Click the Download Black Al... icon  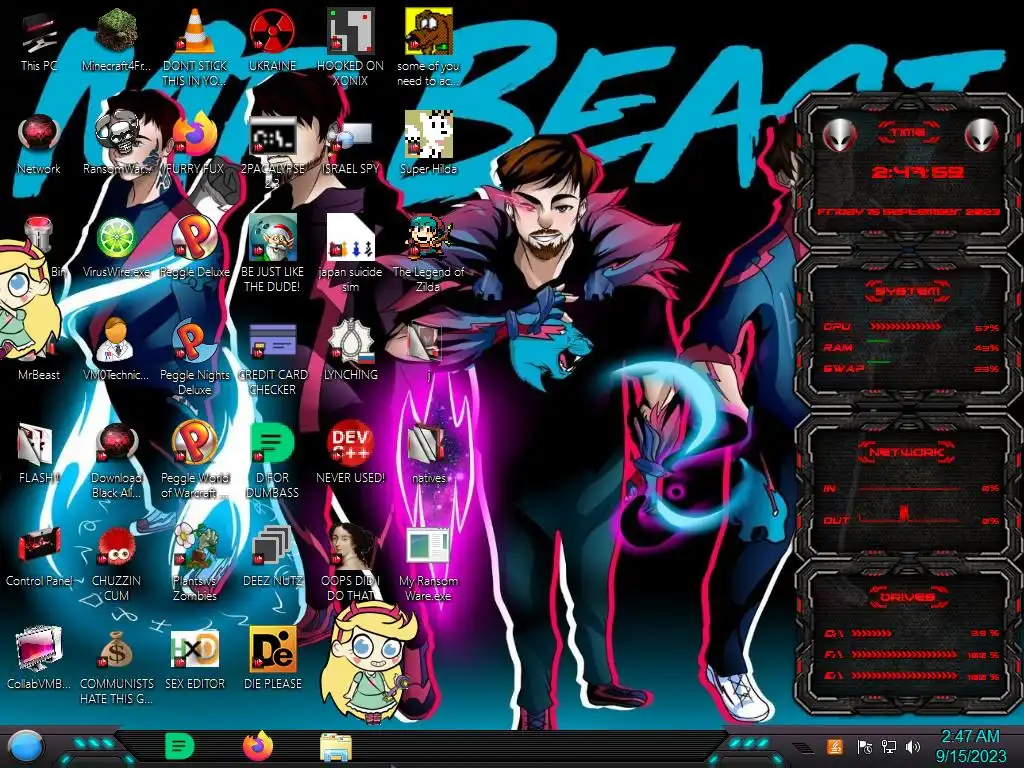116,444
